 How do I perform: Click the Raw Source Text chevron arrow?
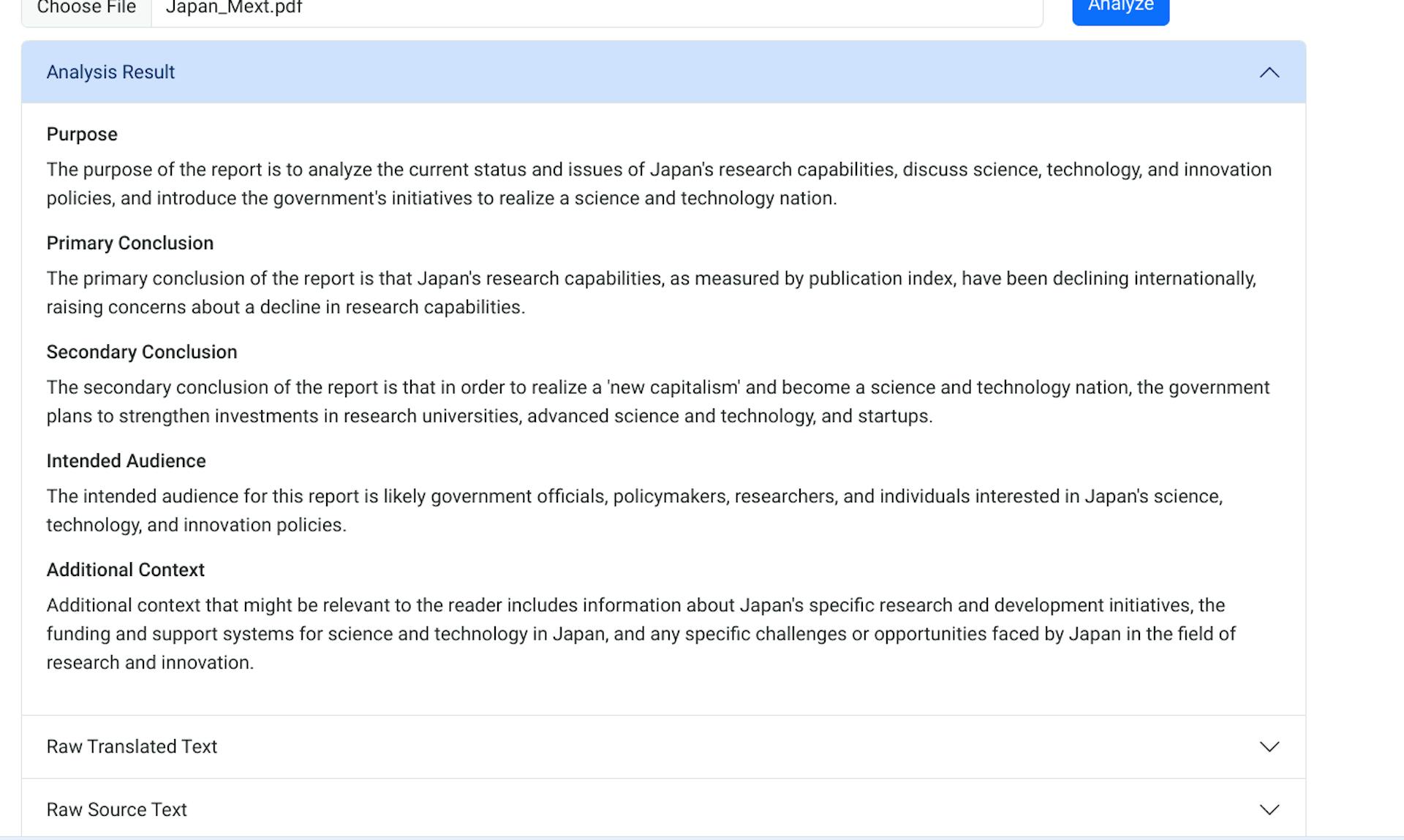pyautogui.click(x=1269, y=809)
